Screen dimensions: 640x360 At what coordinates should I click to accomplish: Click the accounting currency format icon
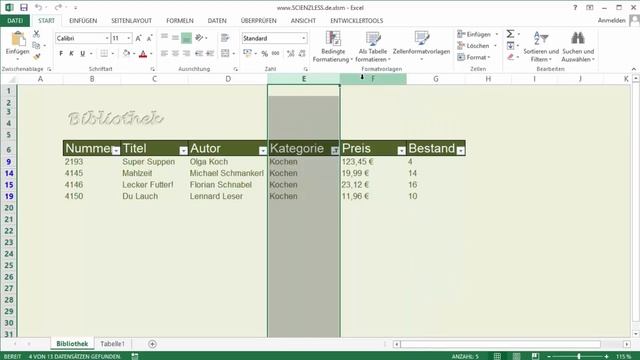click(x=247, y=53)
